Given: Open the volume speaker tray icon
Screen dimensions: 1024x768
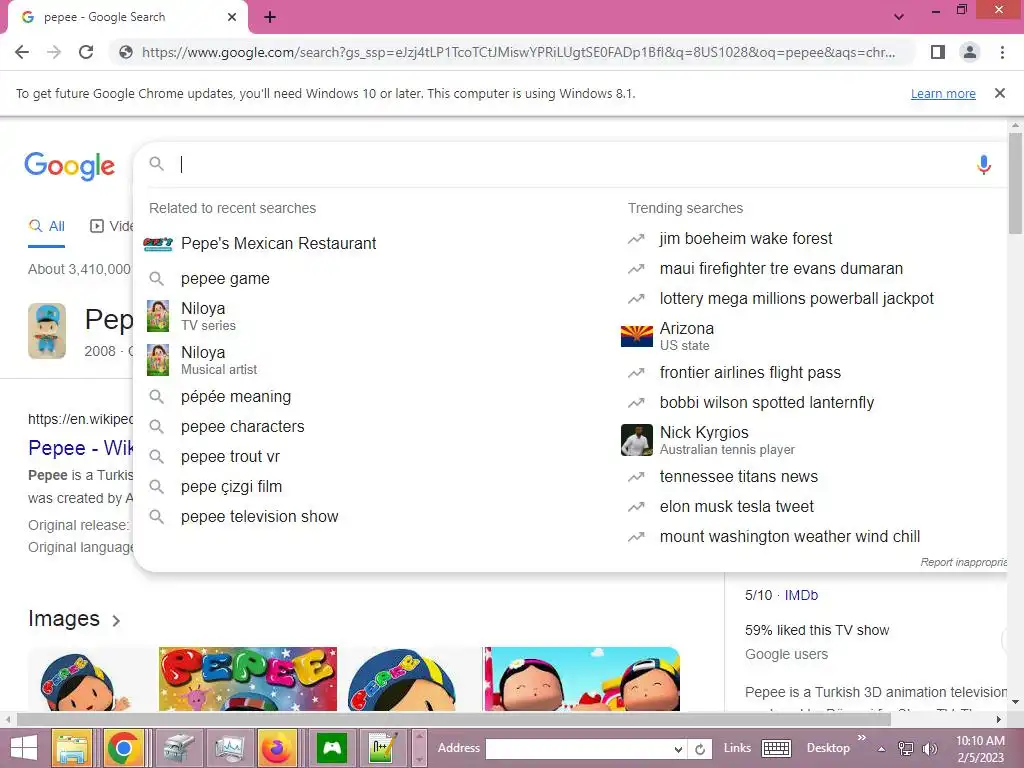Looking at the screenshot, I should pyautogui.click(x=929, y=749).
